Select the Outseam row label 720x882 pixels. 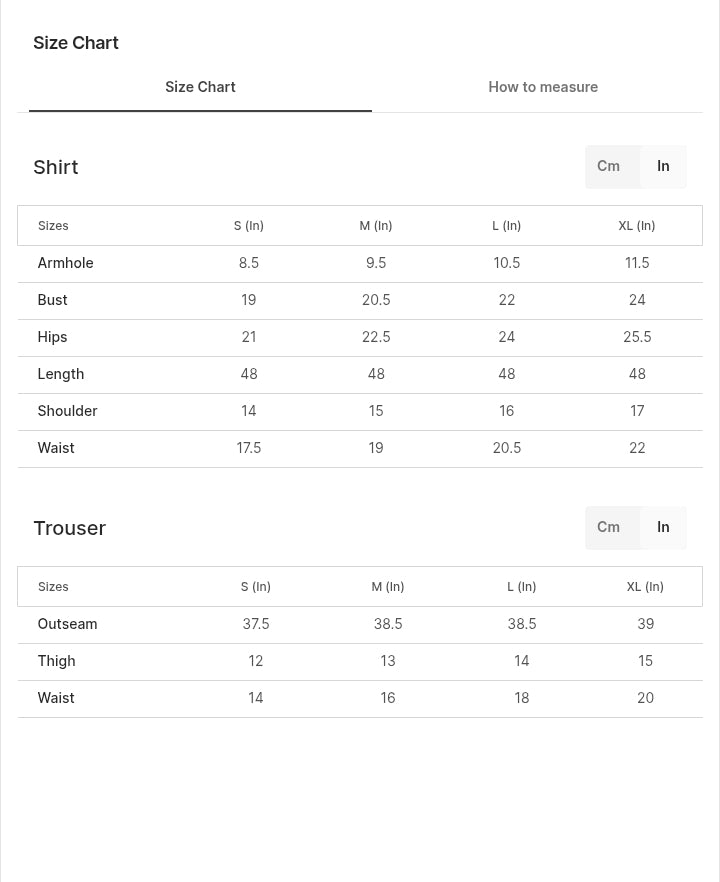click(x=68, y=624)
